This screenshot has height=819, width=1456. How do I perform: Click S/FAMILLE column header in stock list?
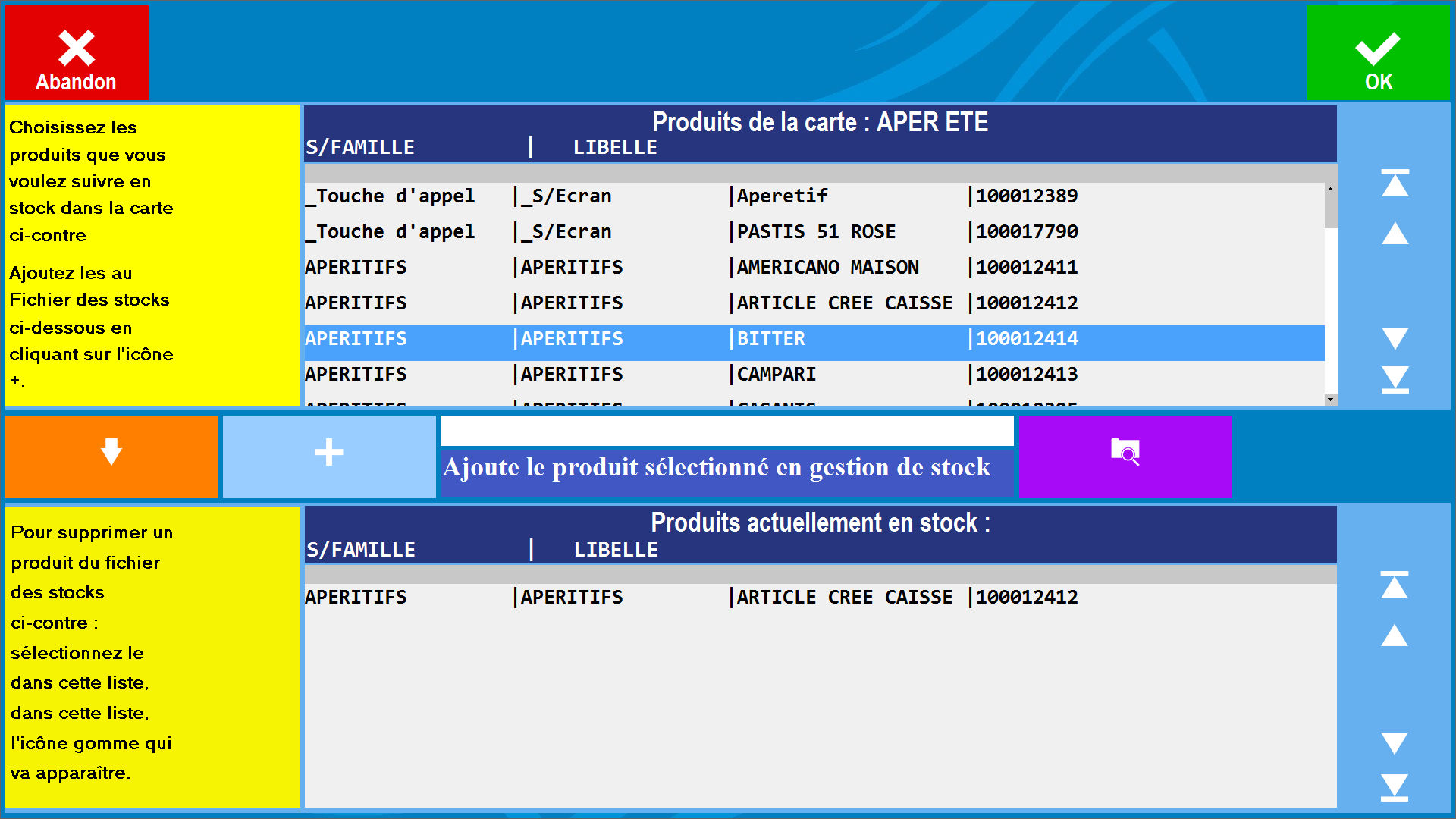coord(361,550)
